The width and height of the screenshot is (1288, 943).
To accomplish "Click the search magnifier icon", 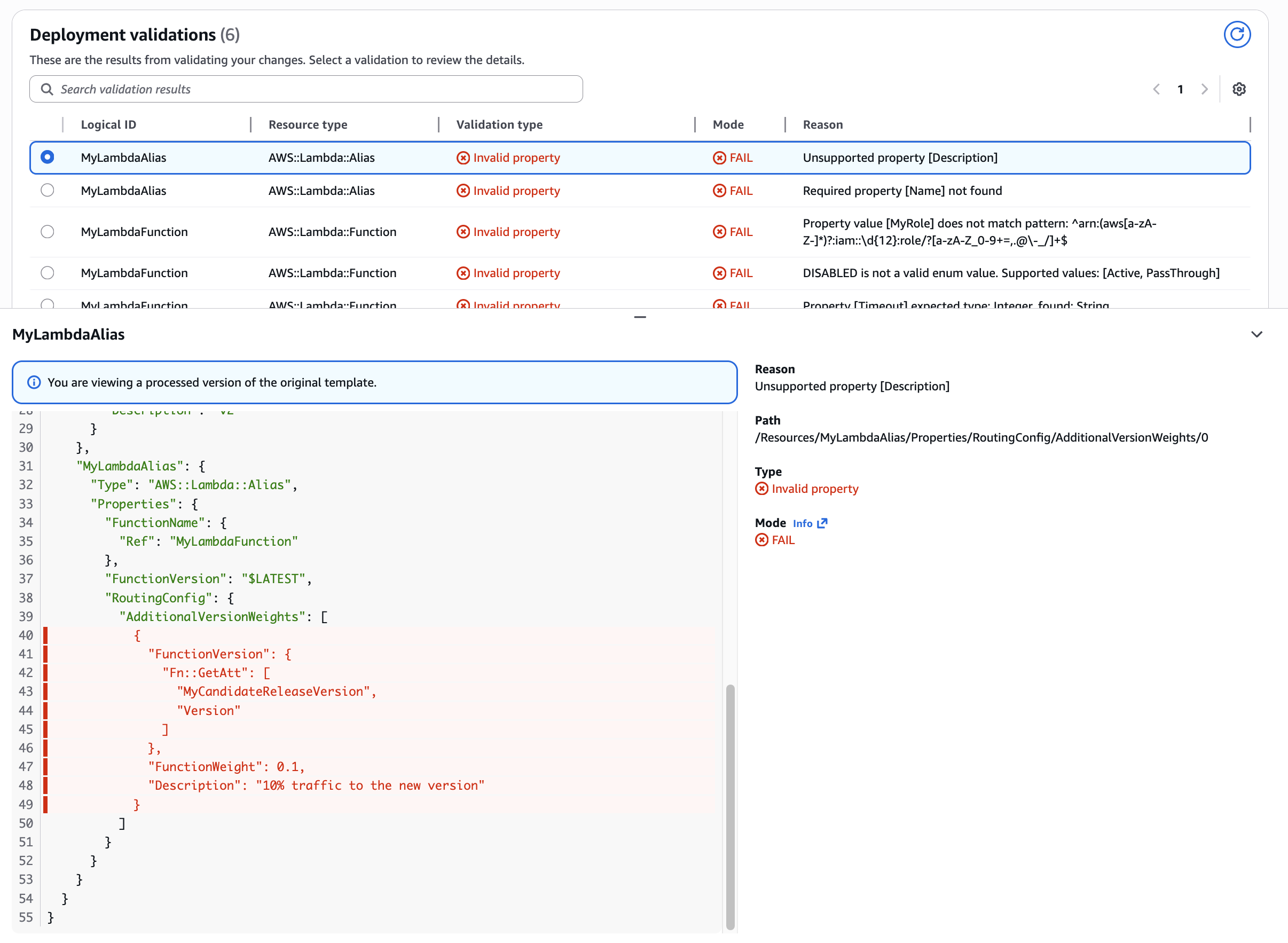I will coord(48,89).
